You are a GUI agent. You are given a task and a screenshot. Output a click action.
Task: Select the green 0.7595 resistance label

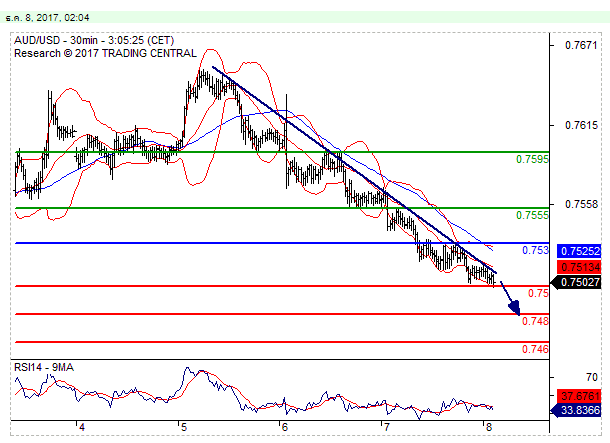click(532, 159)
